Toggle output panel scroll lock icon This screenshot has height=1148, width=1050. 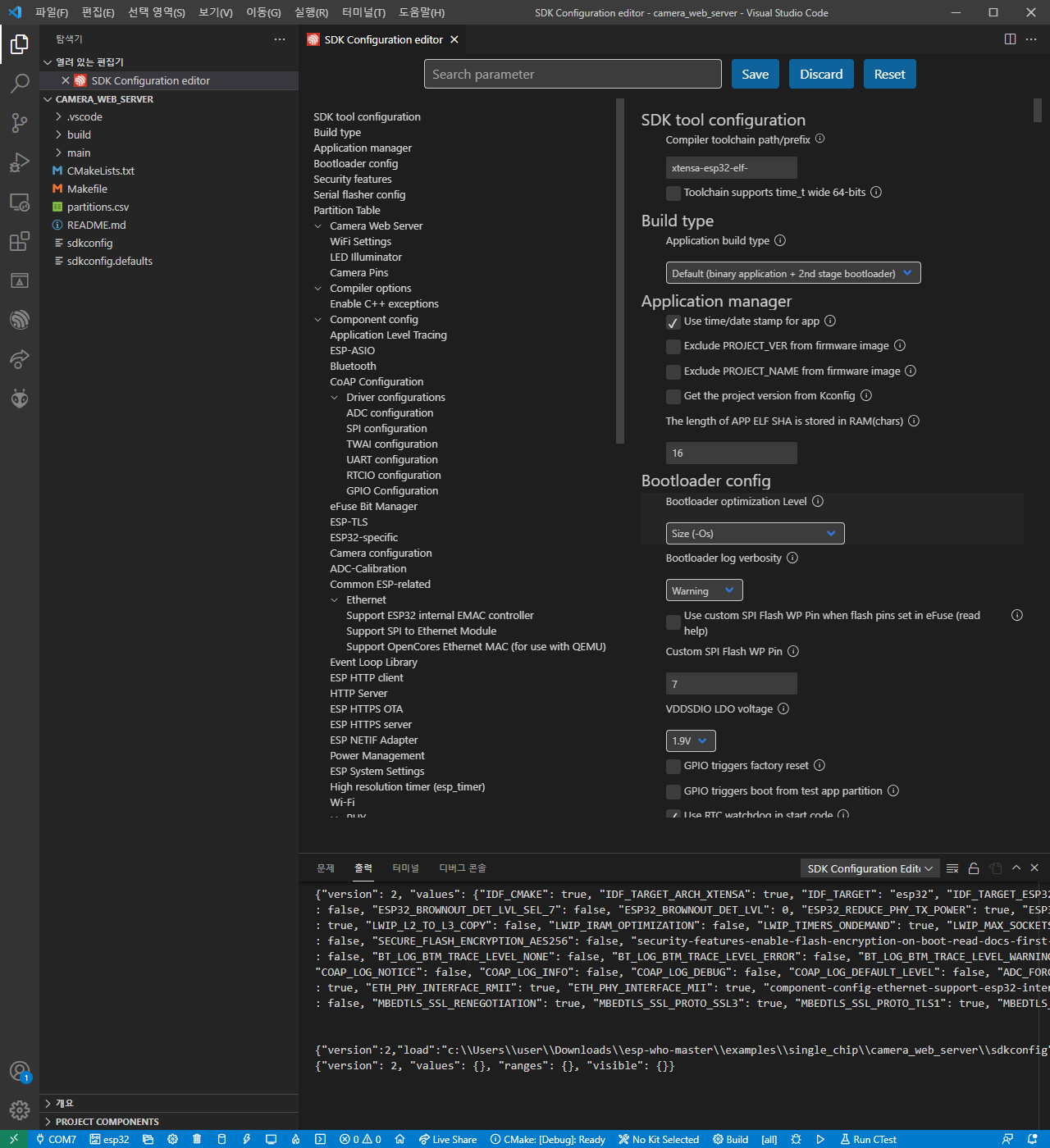974,868
